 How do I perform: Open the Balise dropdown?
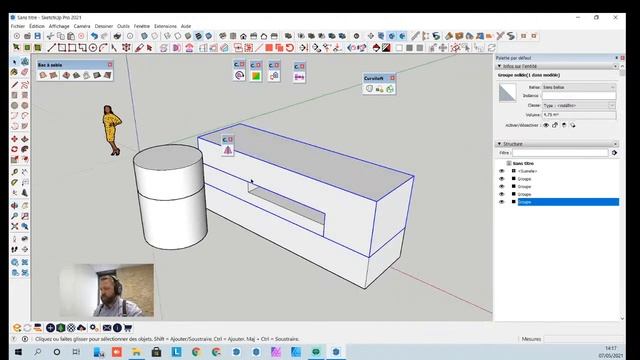(579, 87)
